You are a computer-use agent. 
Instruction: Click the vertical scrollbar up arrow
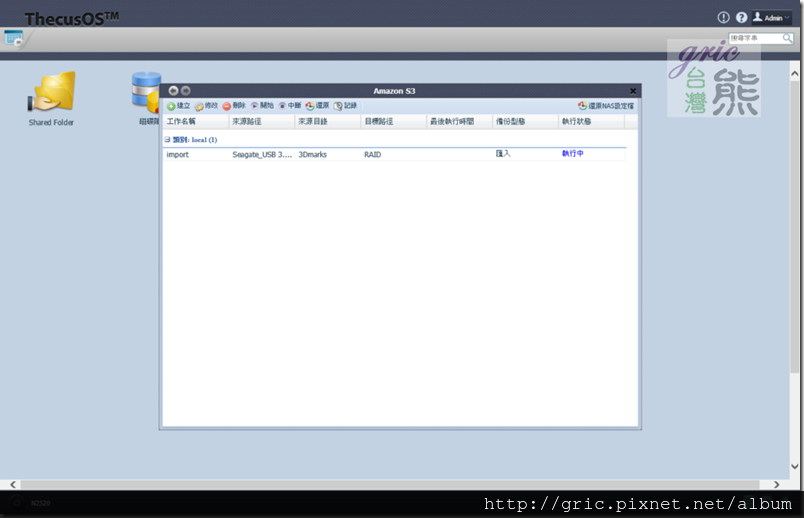795,74
